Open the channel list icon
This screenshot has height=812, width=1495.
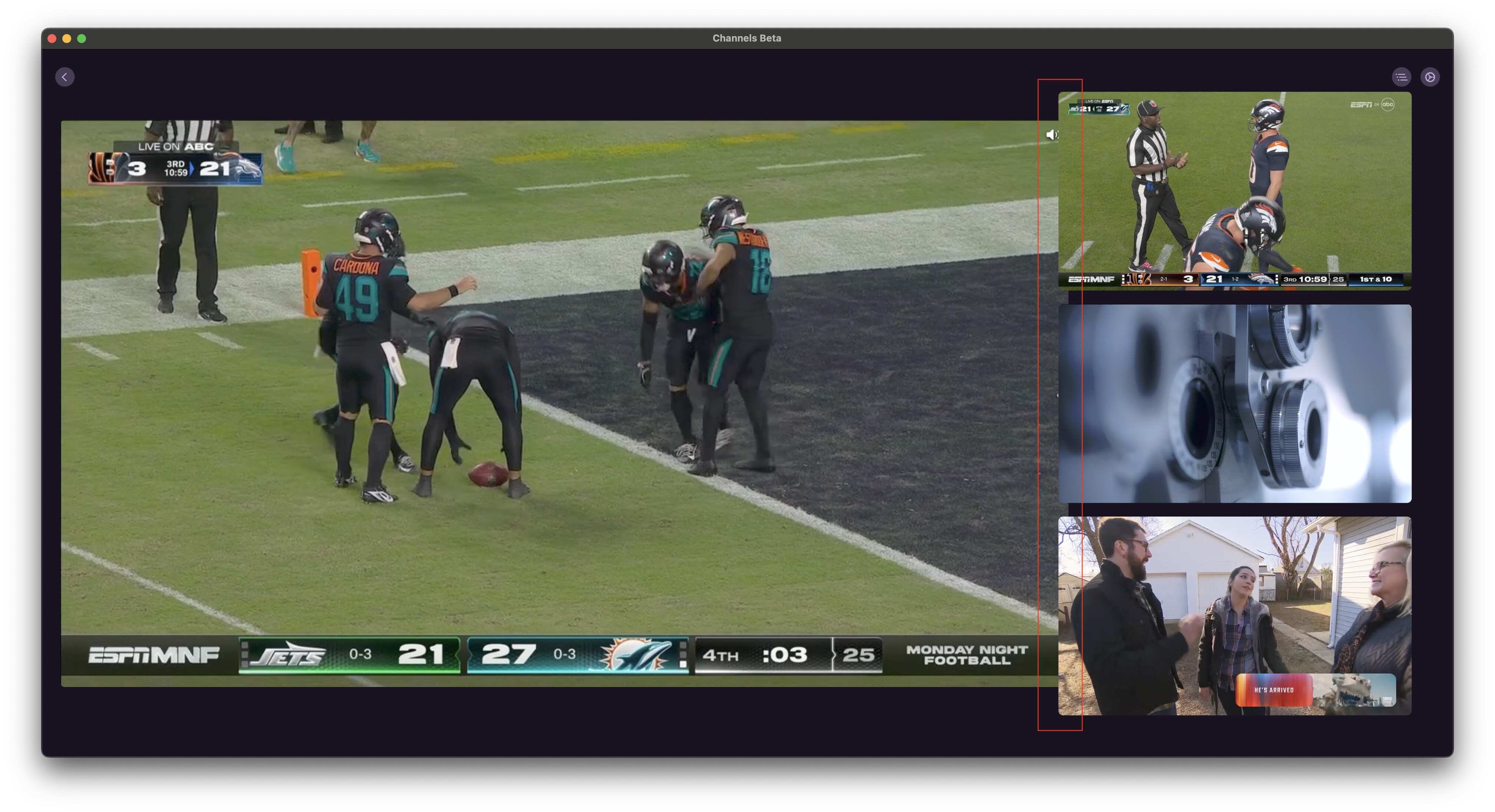pos(1401,77)
